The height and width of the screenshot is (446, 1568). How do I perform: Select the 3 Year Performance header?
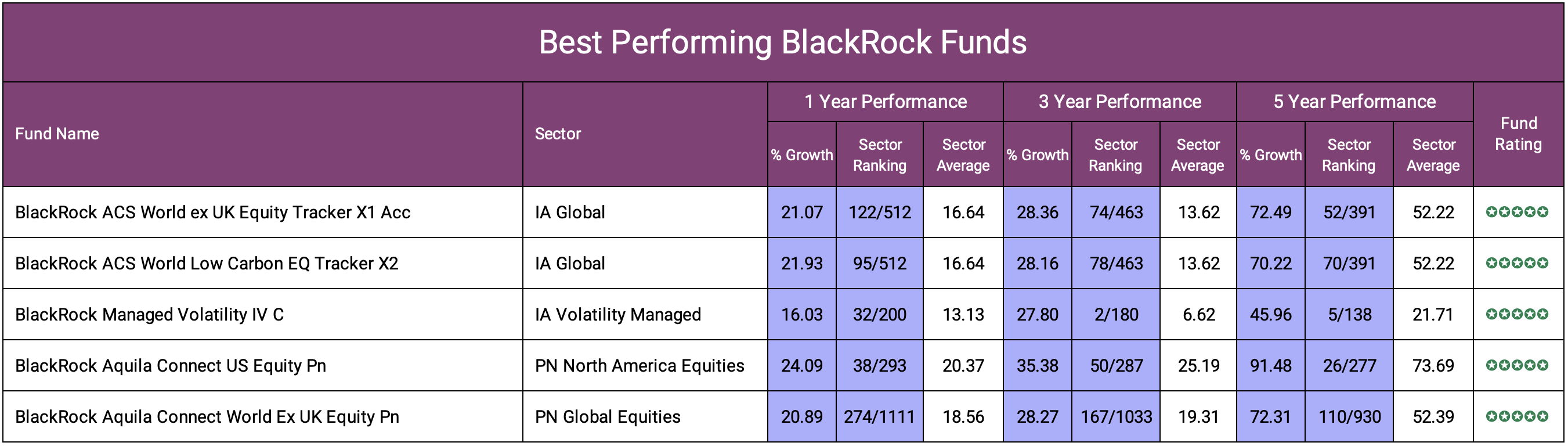(1119, 102)
